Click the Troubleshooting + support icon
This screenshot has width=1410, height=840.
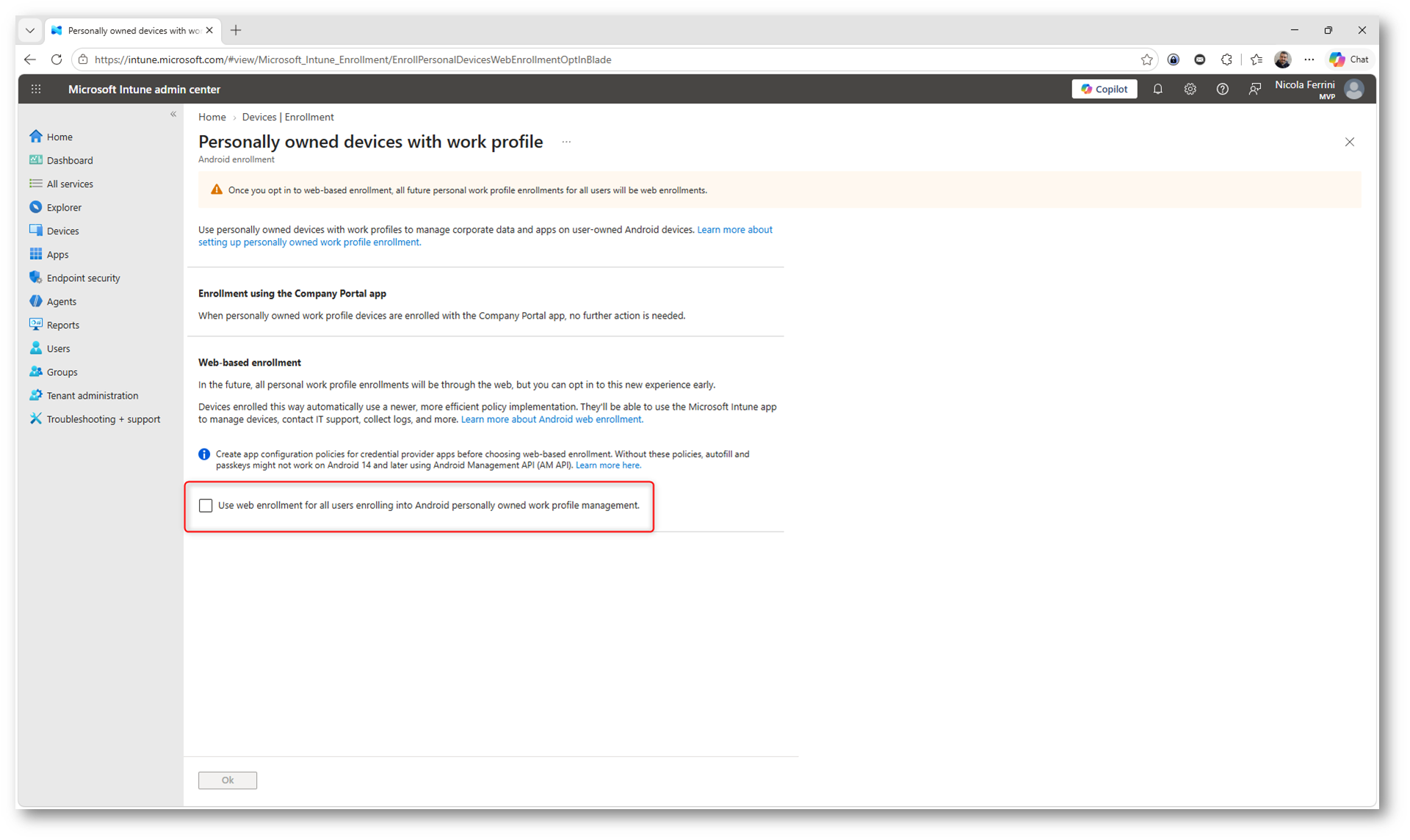pos(35,419)
